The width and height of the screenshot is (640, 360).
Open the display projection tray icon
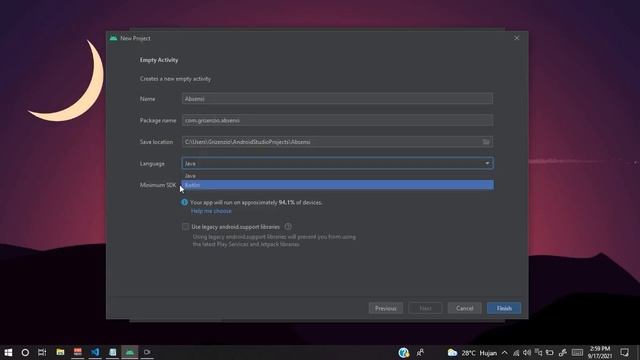click(x=538, y=353)
